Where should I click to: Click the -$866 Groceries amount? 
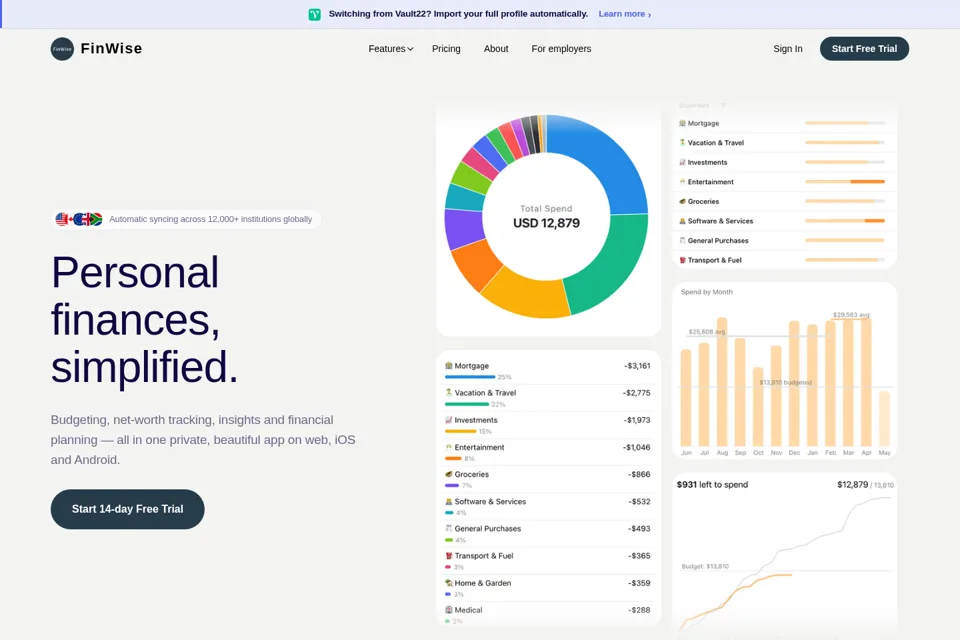(x=639, y=474)
